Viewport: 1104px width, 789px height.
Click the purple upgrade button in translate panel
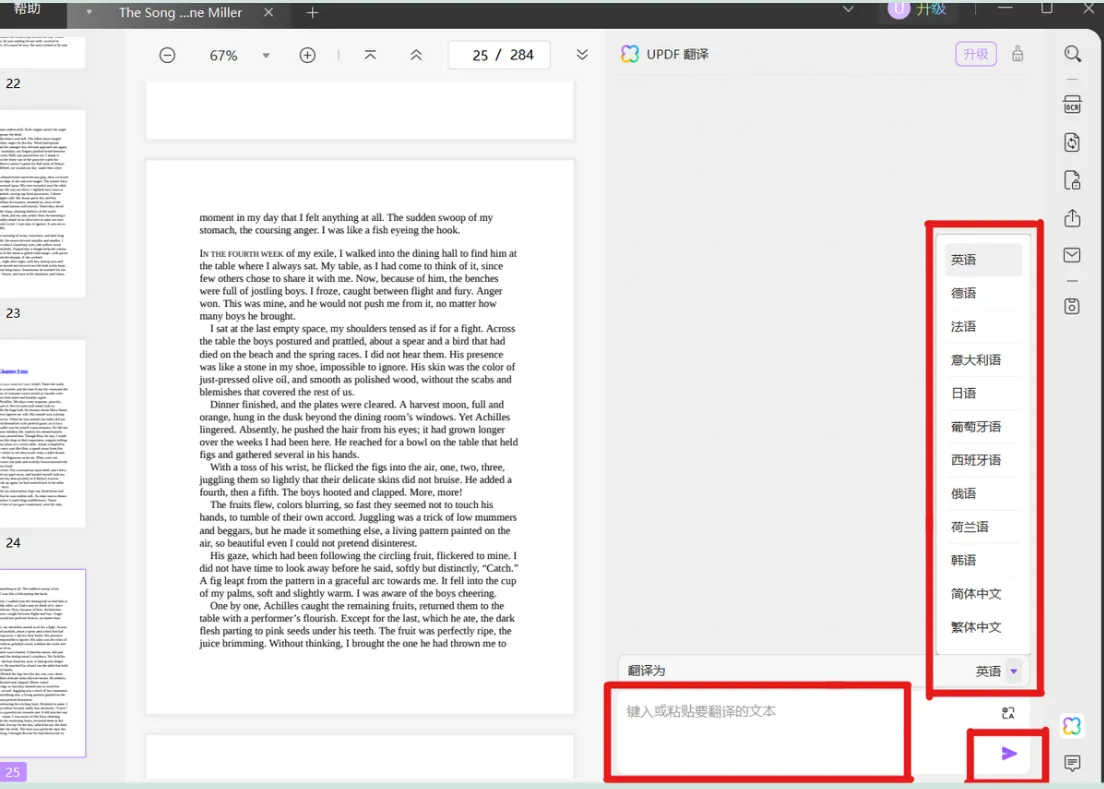(976, 54)
